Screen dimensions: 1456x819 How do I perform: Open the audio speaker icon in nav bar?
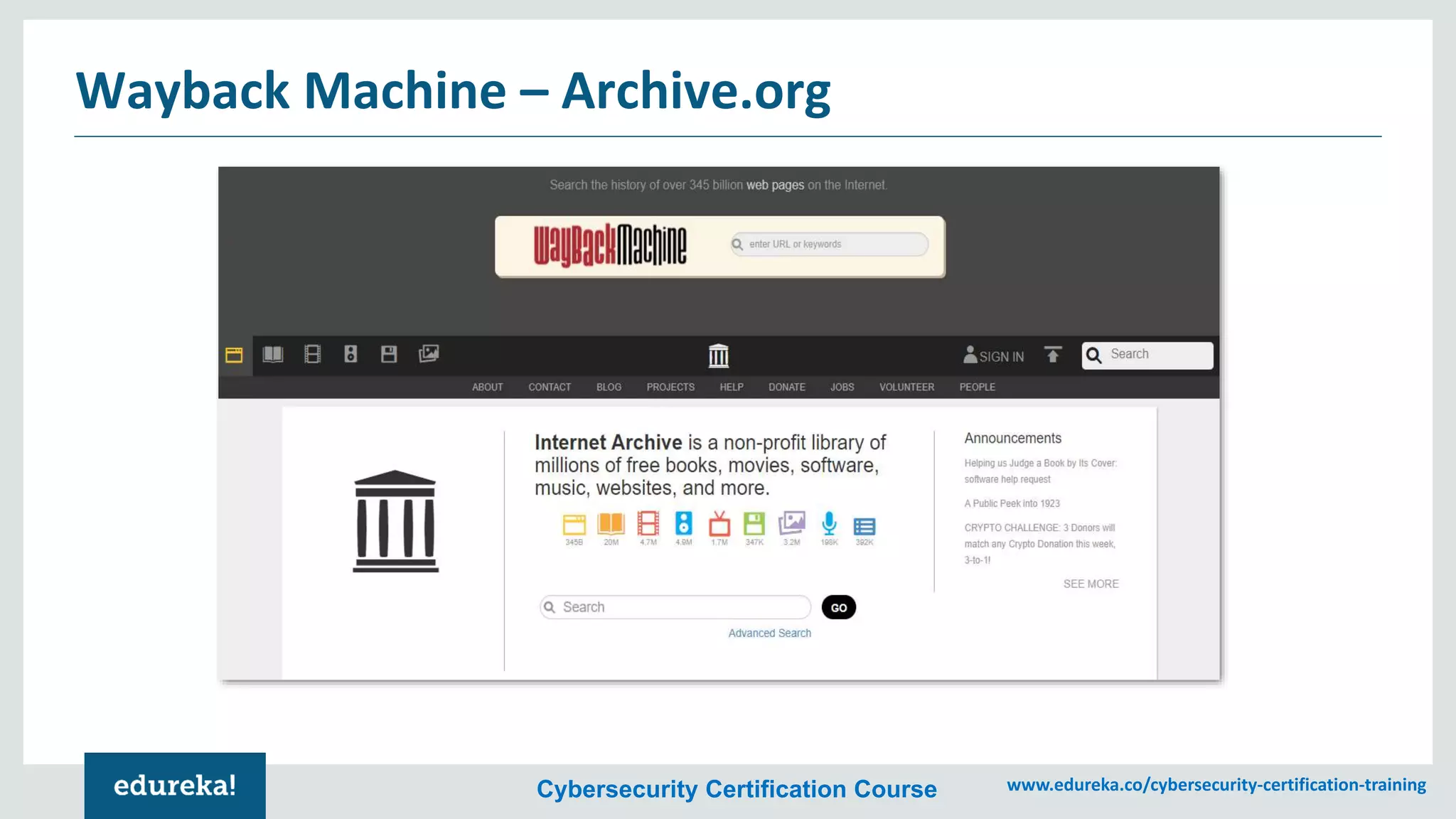pos(351,354)
